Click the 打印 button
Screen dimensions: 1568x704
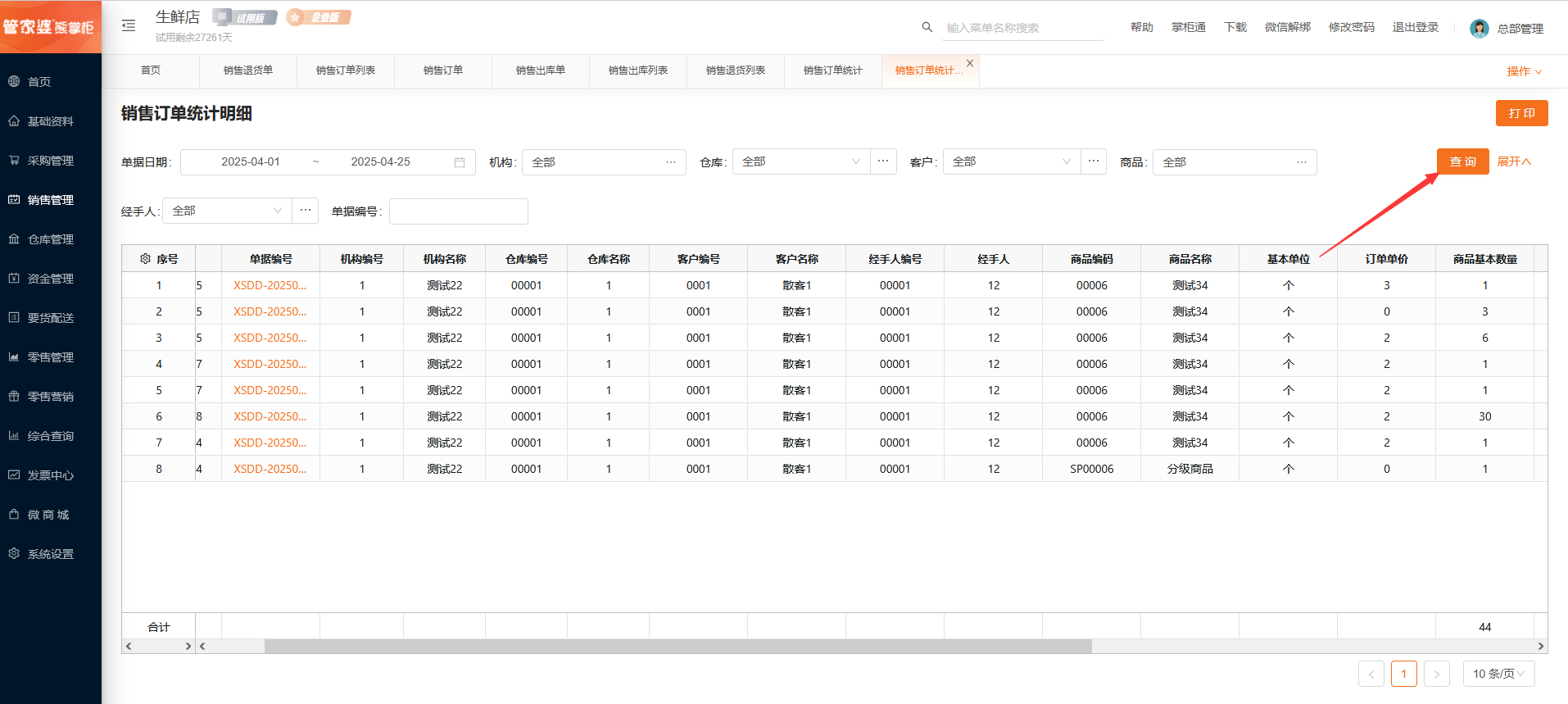[x=1521, y=113]
